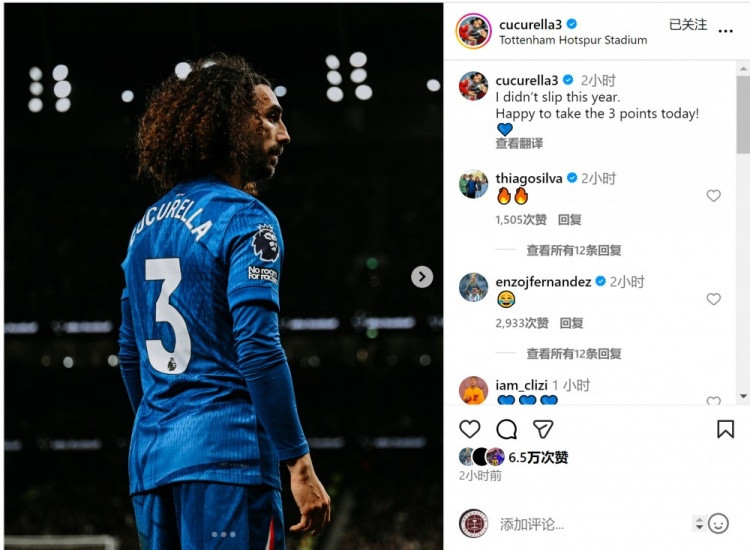
Task: Like enzojfernandez's comment
Action: click(713, 299)
